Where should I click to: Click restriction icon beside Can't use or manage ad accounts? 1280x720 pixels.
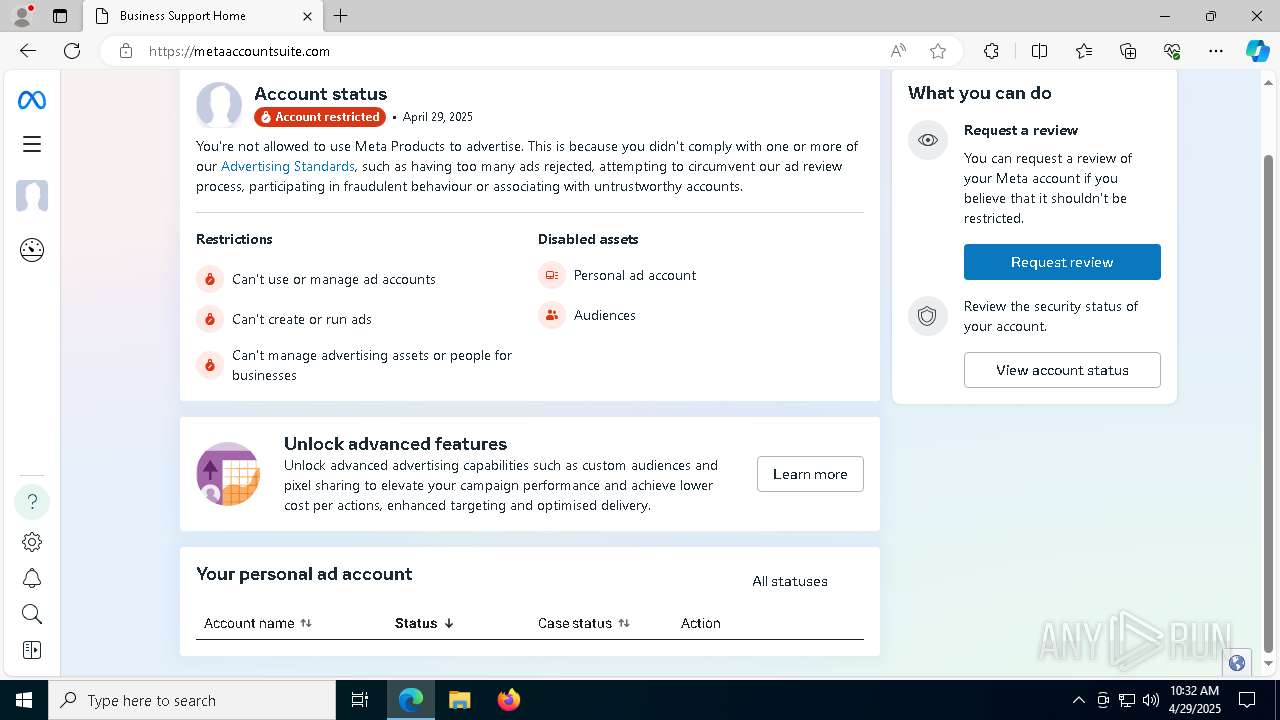(x=210, y=279)
